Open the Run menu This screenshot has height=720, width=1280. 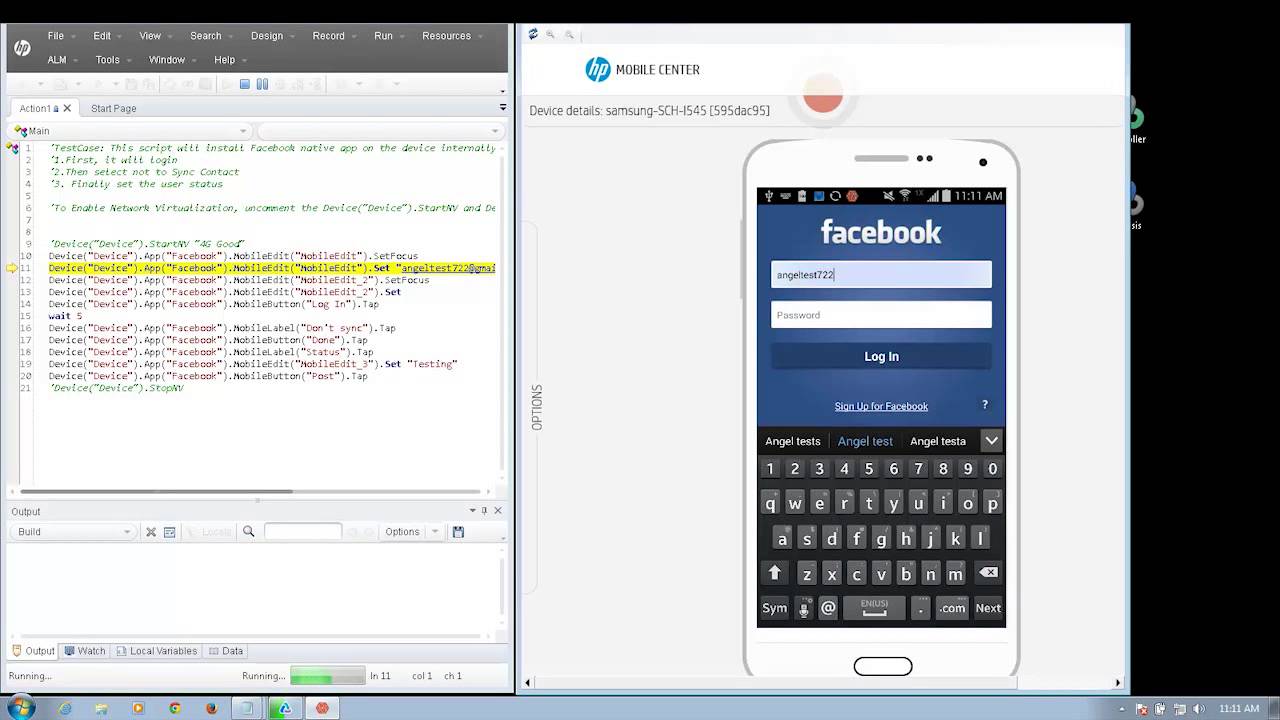coord(383,36)
